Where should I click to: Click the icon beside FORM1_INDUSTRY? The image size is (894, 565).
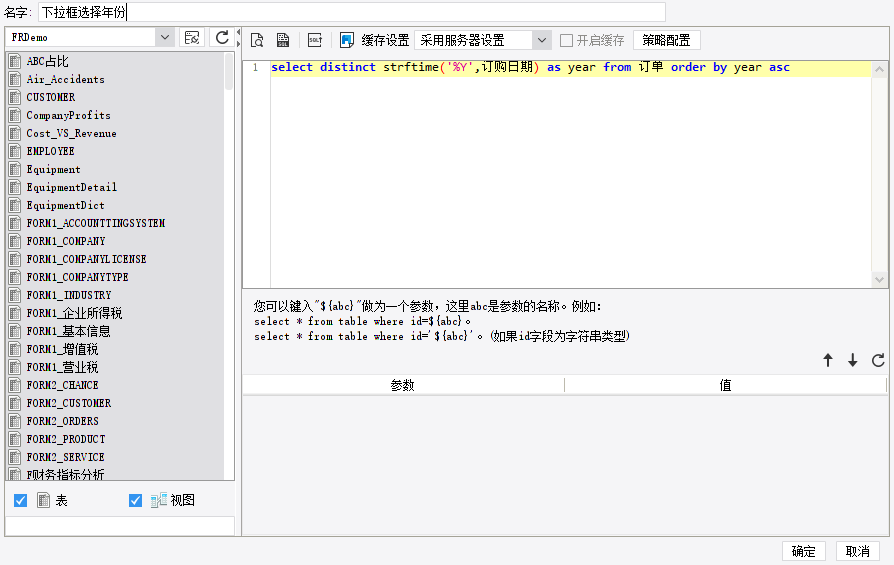15,295
